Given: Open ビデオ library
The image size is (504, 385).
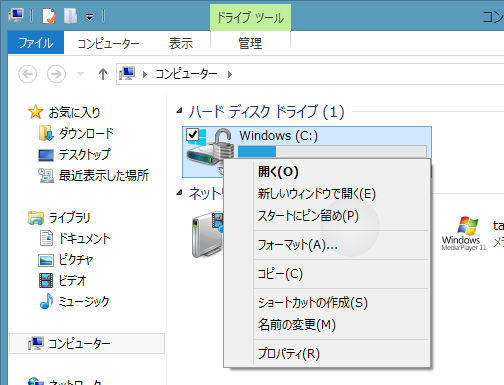Looking at the screenshot, I should tap(72, 280).
